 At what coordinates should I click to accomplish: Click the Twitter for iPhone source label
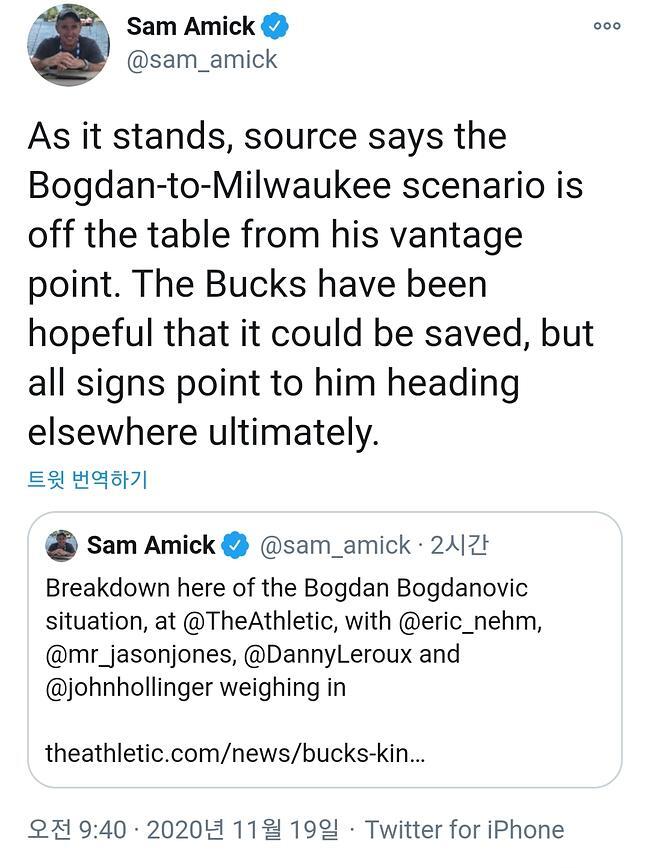point(464,829)
